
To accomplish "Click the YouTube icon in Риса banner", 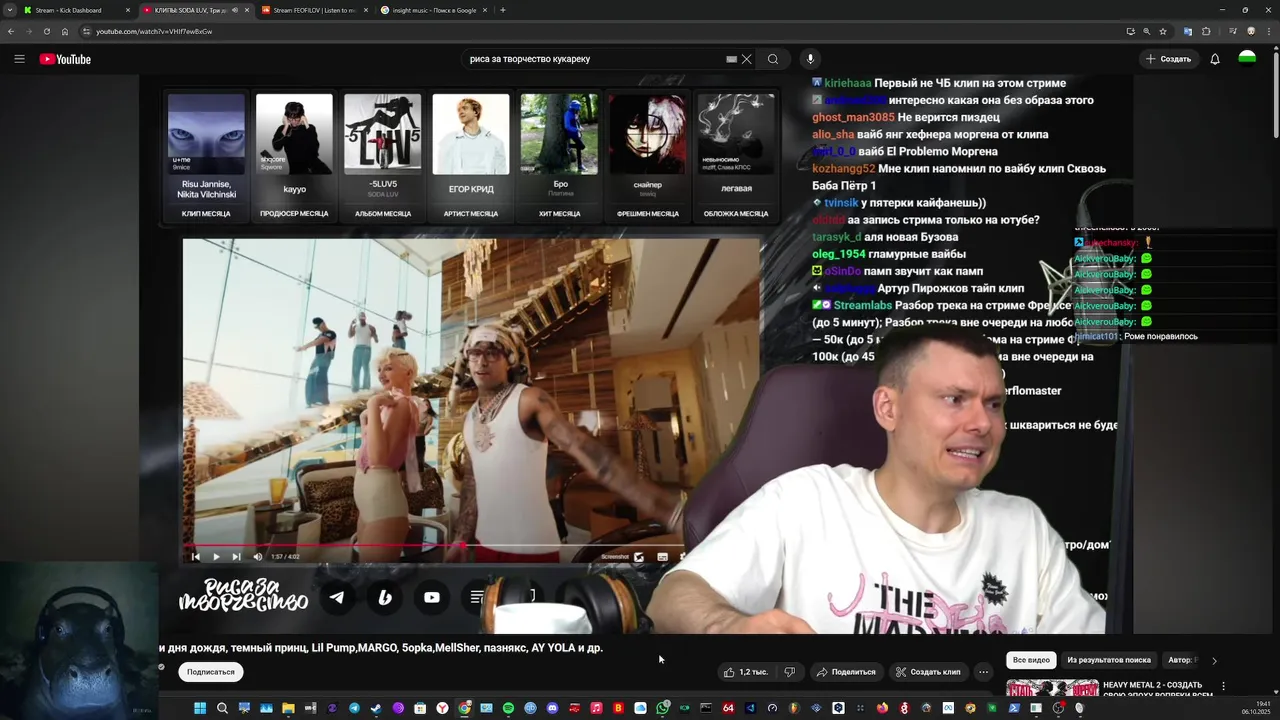I will 431,597.
